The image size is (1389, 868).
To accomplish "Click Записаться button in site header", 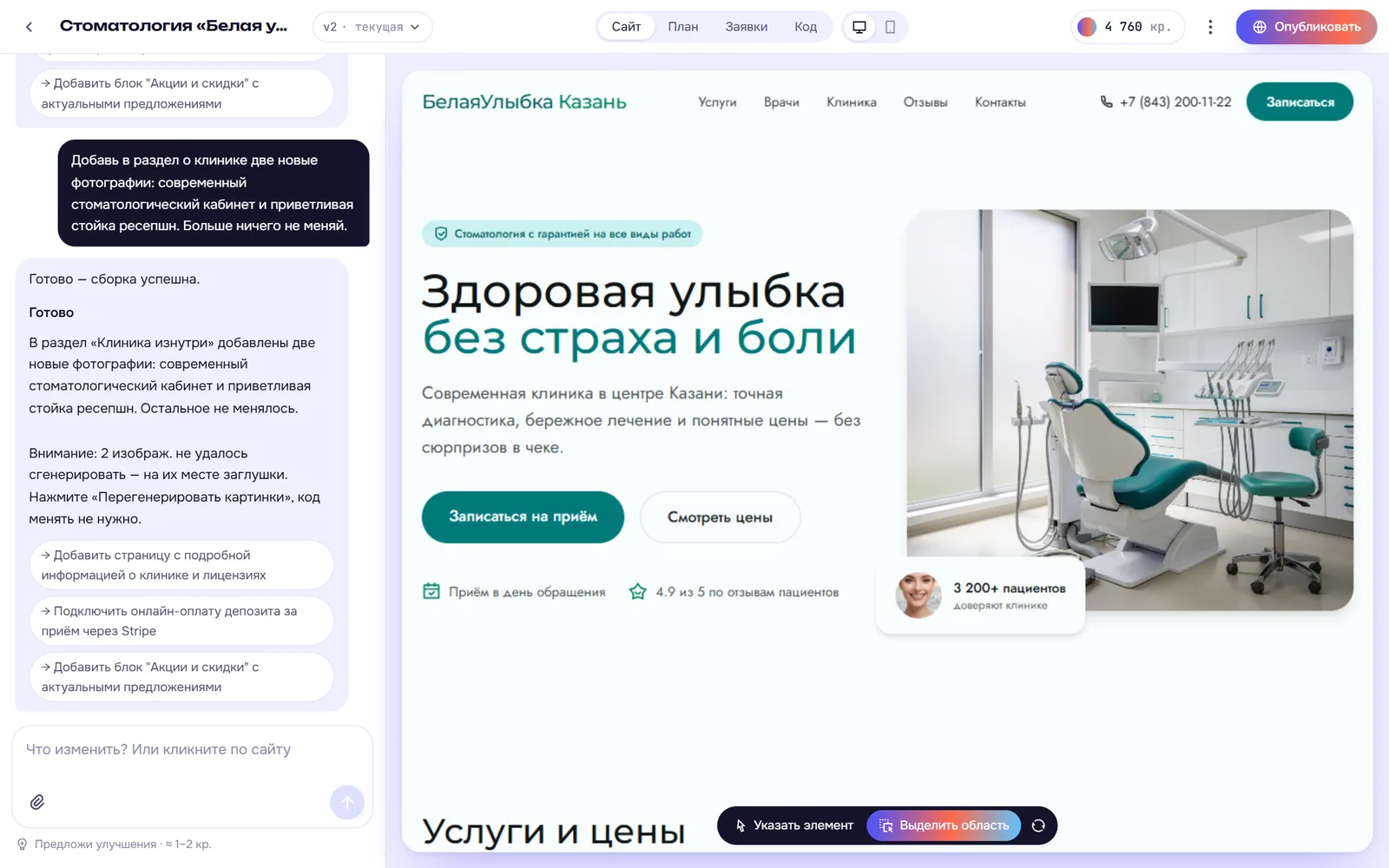I will [1300, 102].
